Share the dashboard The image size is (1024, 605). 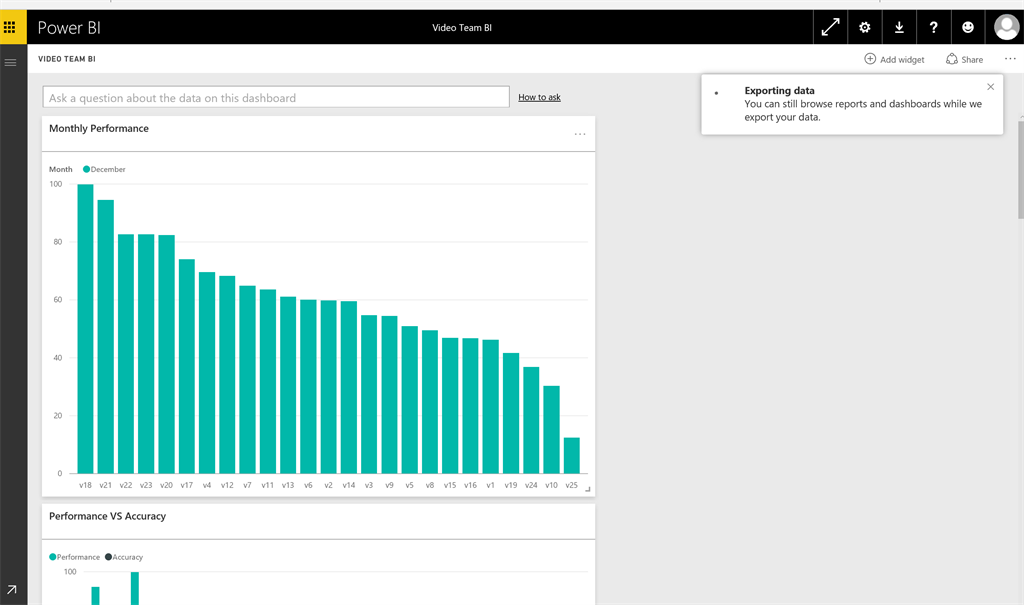[x=964, y=60]
